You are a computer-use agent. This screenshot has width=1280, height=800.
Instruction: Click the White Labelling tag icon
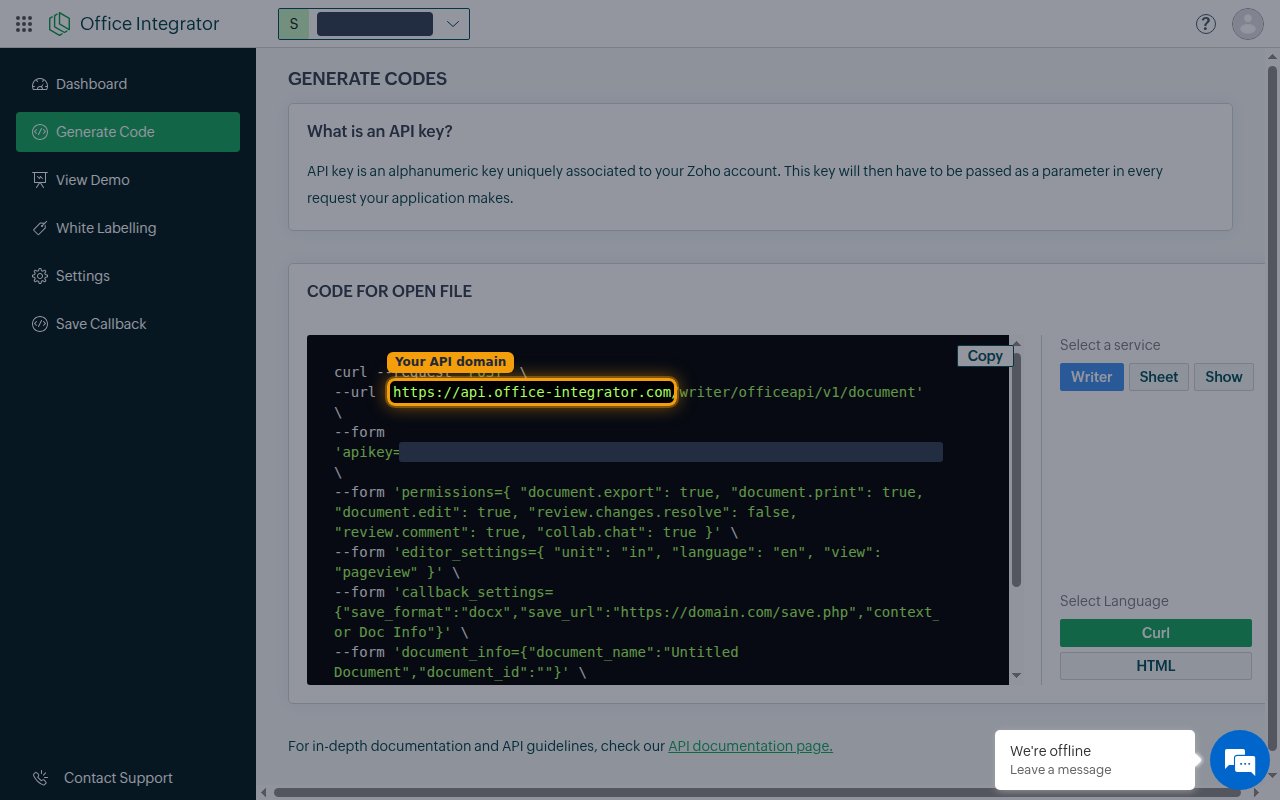(40, 228)
